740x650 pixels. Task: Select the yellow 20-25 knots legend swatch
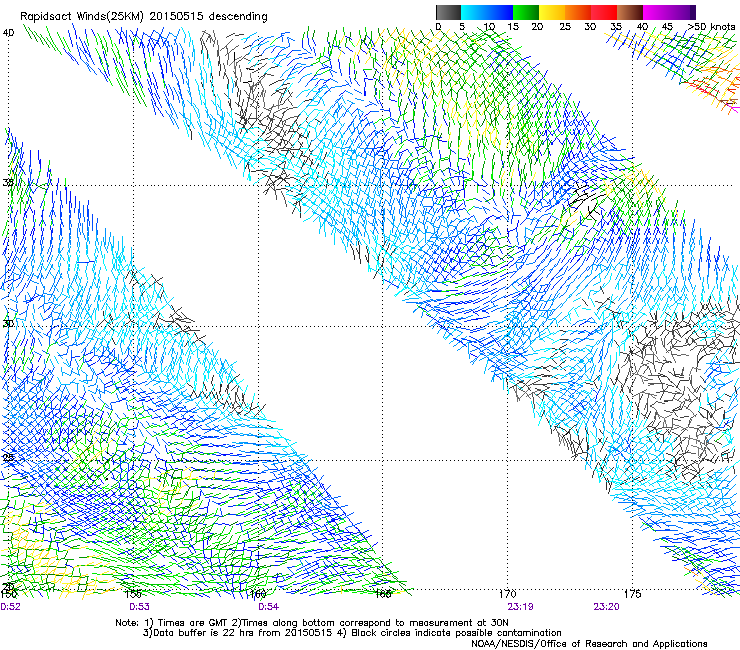coord(552,12)
